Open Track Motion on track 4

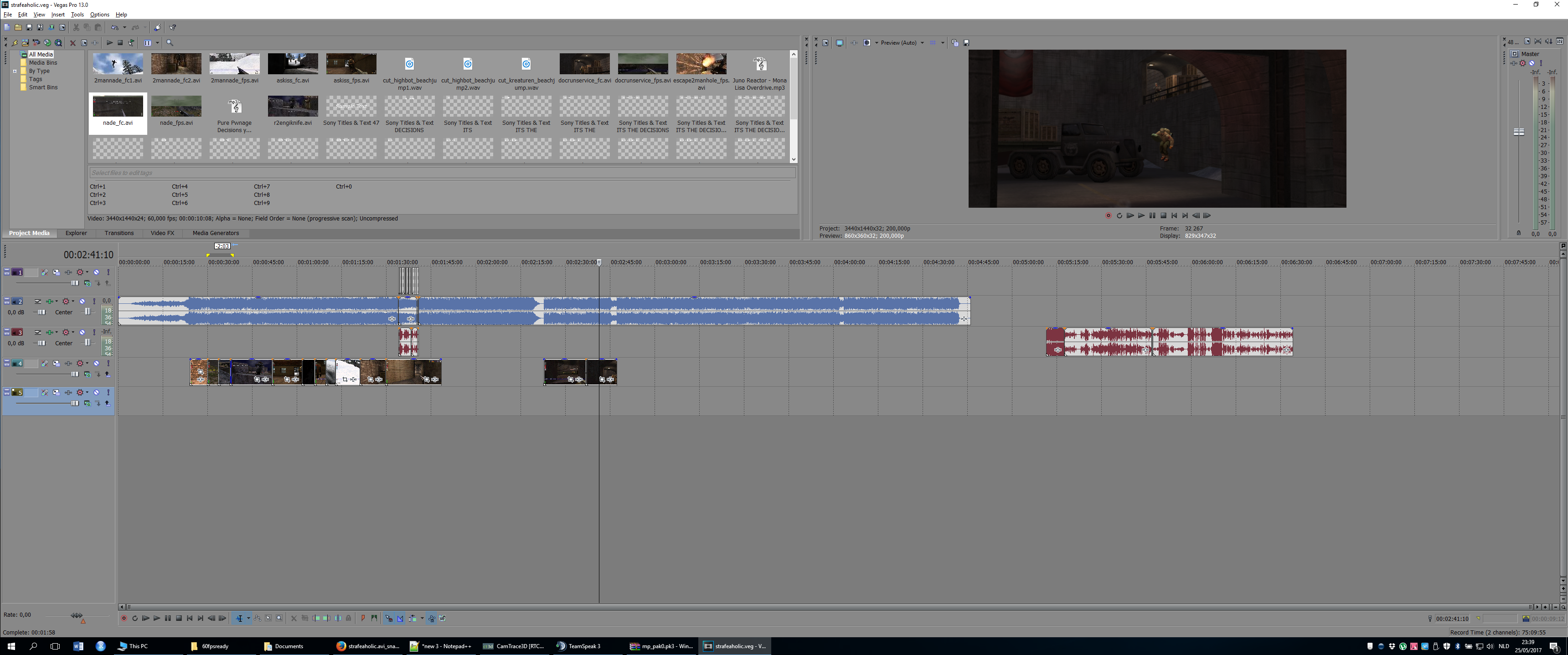click(57, 363)
